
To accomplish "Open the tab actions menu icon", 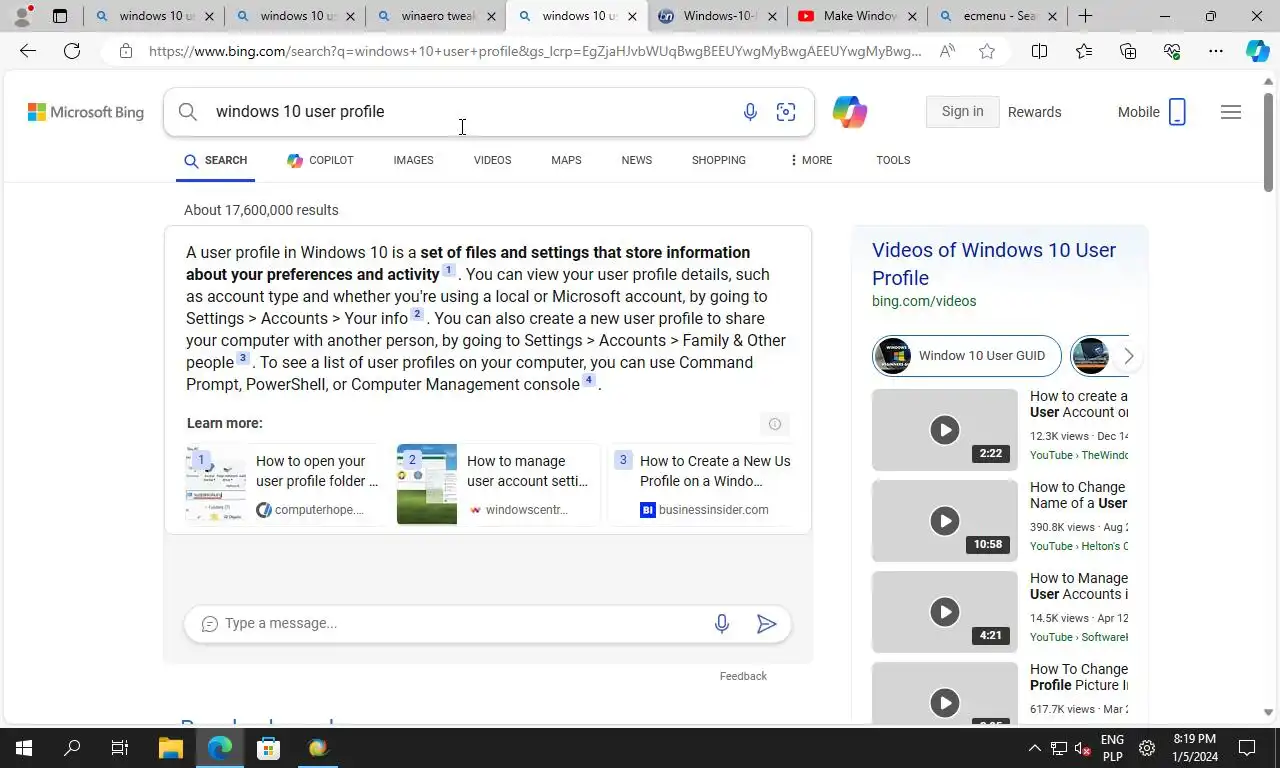I will (x=60, y=16).
